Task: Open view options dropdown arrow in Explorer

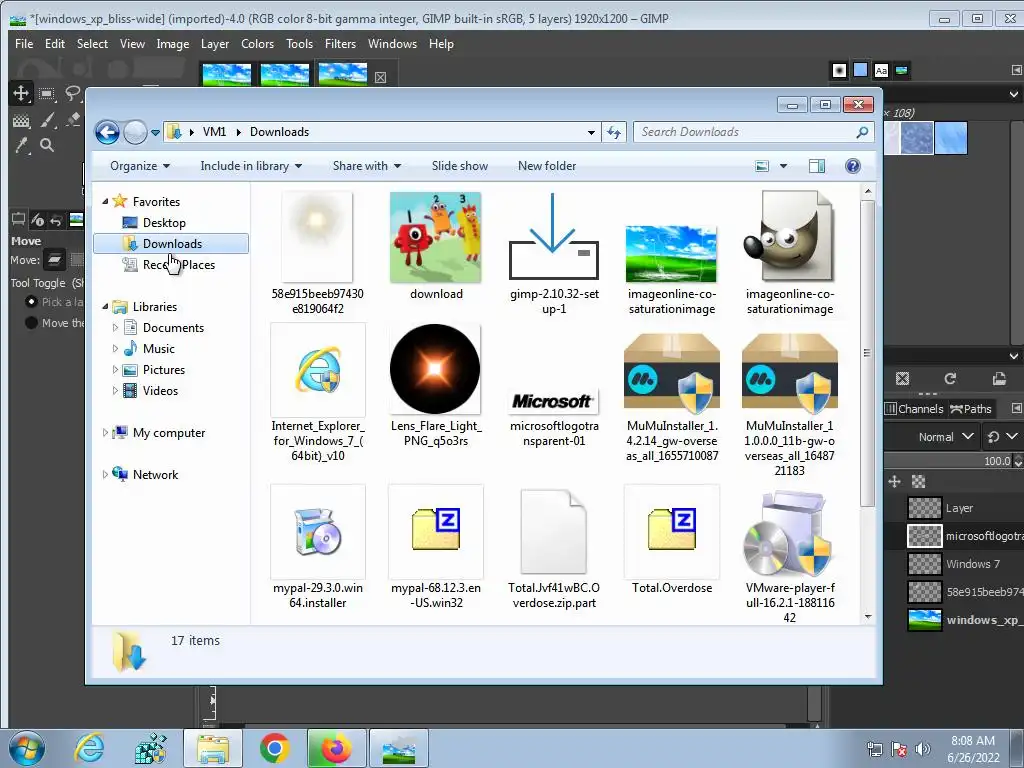Action: (783, 166)
